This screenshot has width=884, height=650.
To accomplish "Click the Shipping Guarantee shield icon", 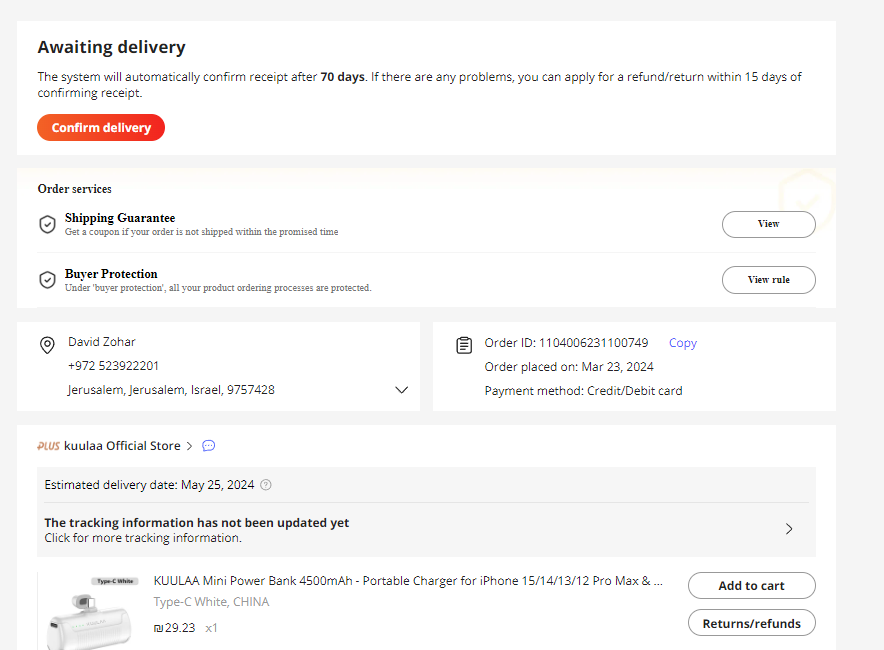I will click(x=47, y=224).
